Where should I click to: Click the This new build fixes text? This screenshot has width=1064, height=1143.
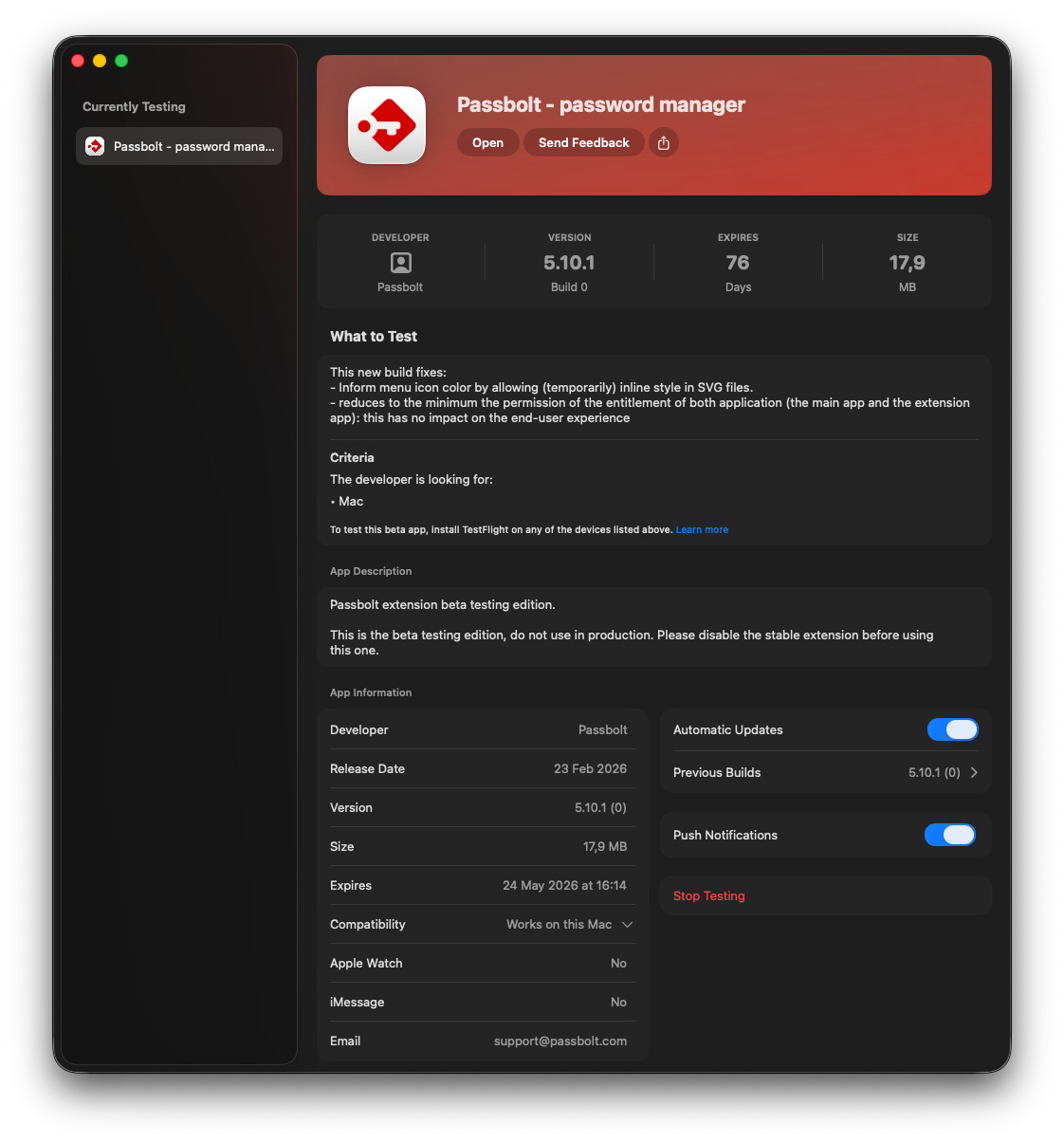pos(388,372)
